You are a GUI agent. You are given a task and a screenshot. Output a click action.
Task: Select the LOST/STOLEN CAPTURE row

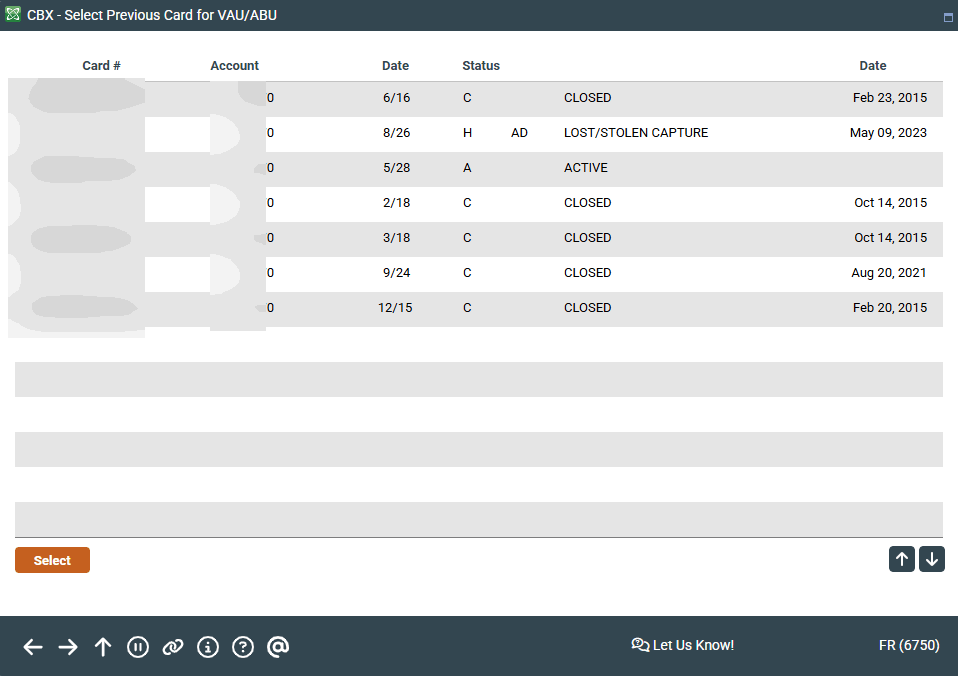635,133
